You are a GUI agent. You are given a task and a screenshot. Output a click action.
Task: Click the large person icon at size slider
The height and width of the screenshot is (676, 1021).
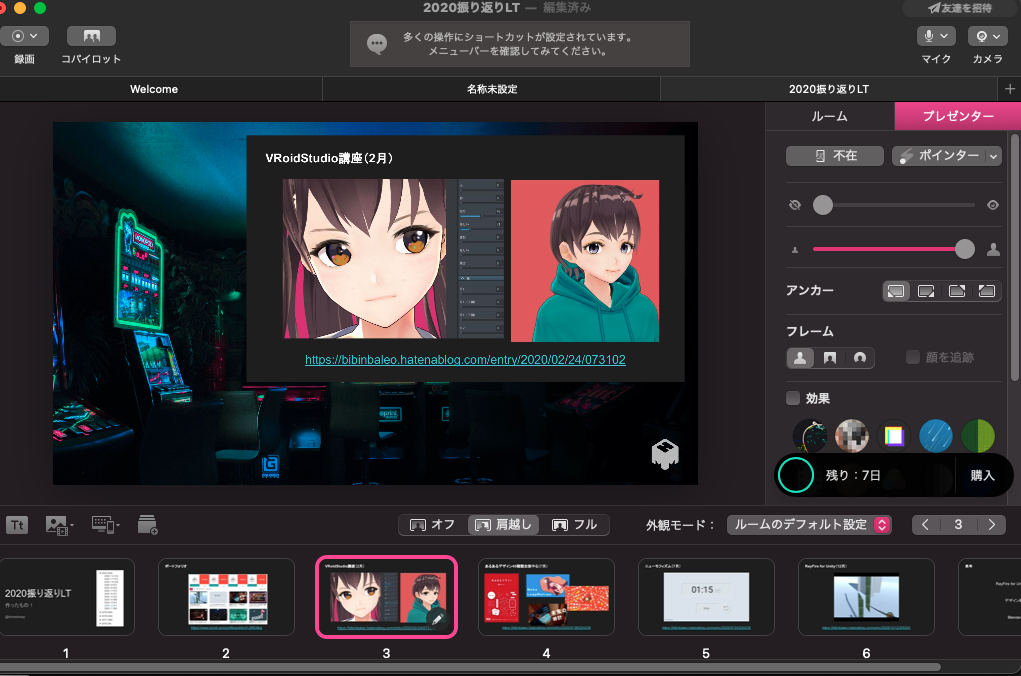pyautogui.click(x=993, y=249)
